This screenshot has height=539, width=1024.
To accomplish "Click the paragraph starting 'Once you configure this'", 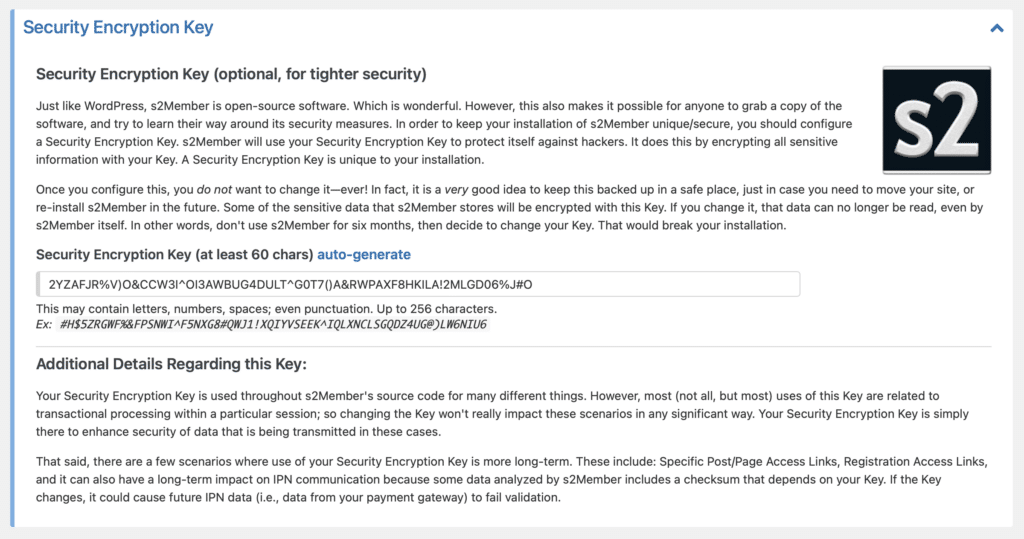I will (x=509, y=208).
